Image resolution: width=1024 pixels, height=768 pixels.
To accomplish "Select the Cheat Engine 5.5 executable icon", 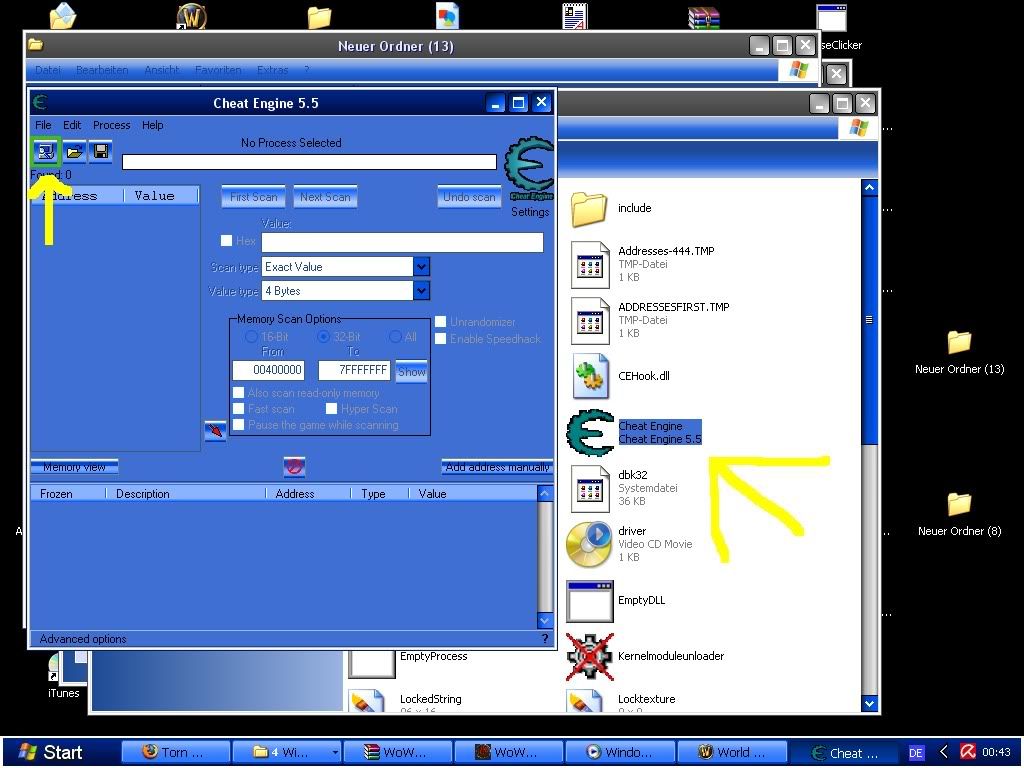I will (x=590, y=432).
